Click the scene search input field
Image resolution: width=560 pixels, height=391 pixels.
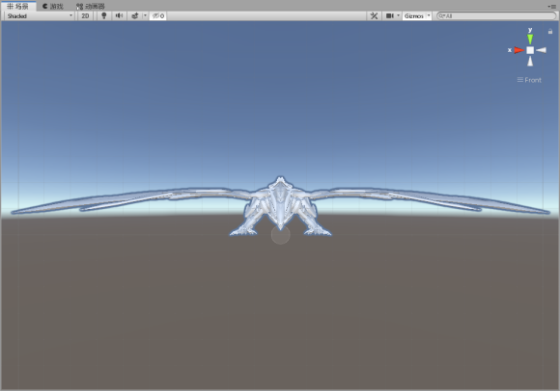point(496,16)
